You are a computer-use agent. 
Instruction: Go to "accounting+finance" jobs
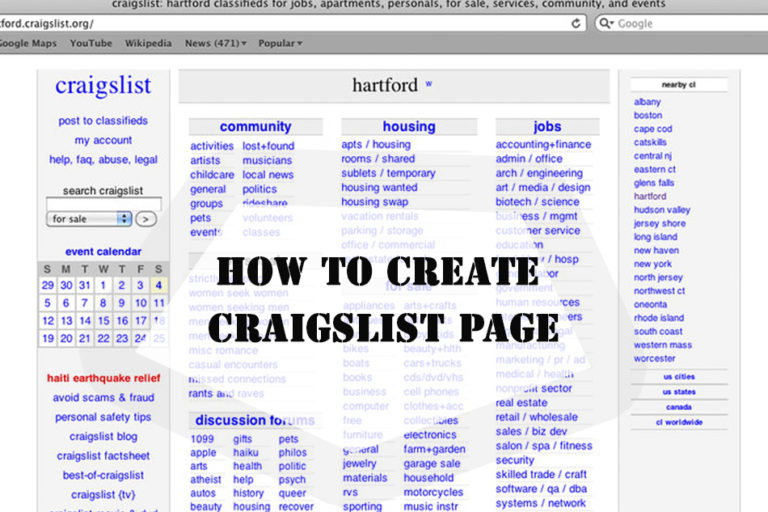pyautogui.click(x=543, y=145)
